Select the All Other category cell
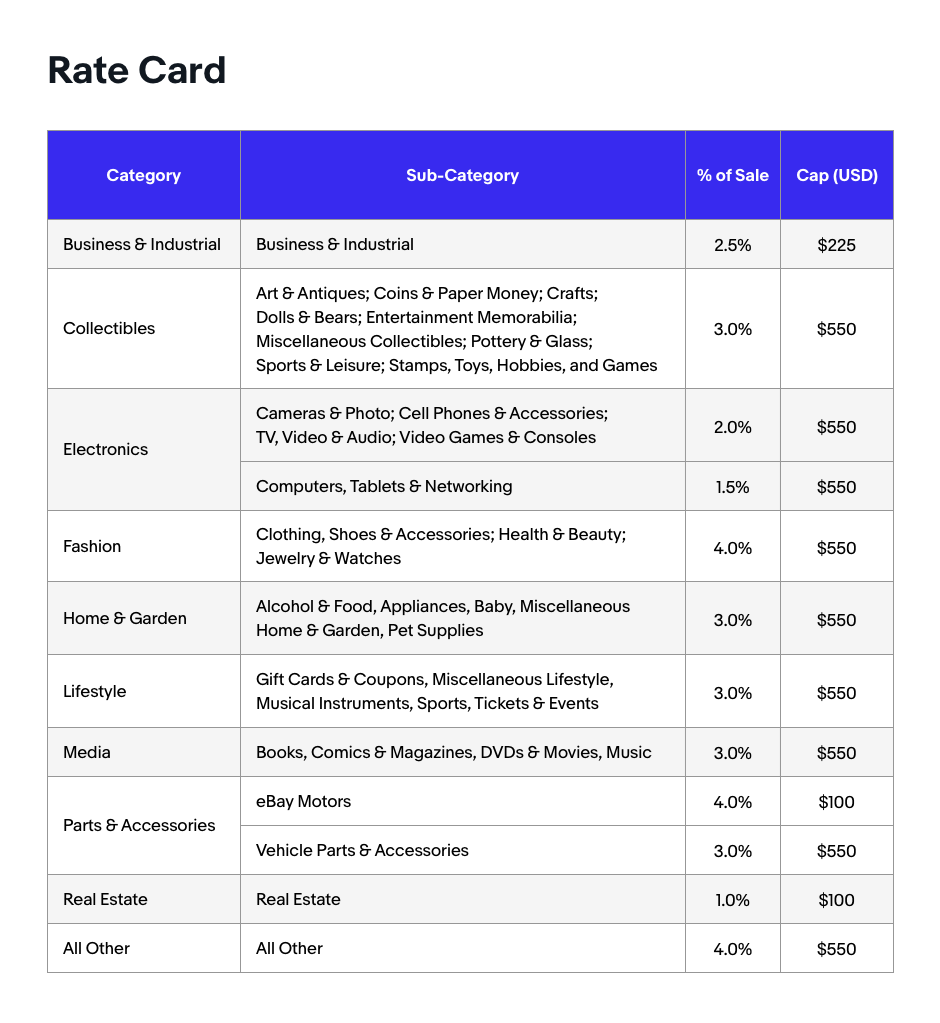Image resolution: width=940 pixels, height=1023 pixels. tap(97, 948)
